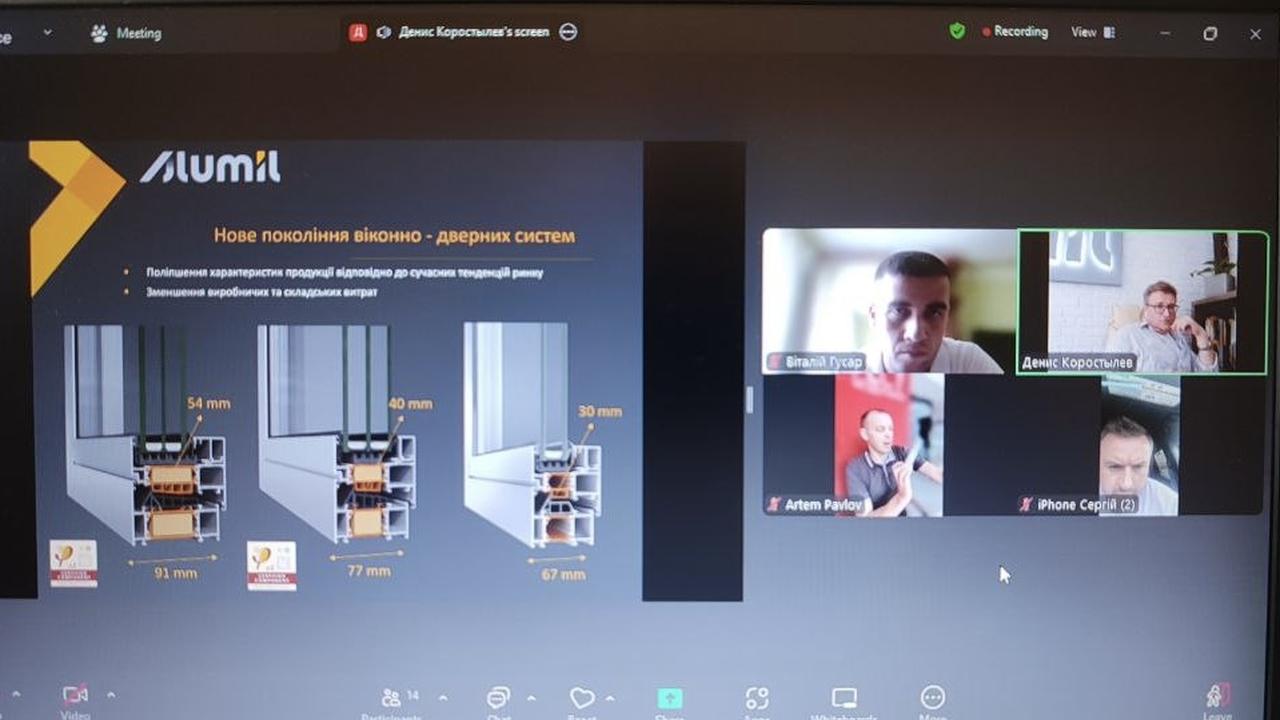Click the award badge under the 91 mm profile
The width and height of the screenshot is (1280, 720).
tap(74, 563)
